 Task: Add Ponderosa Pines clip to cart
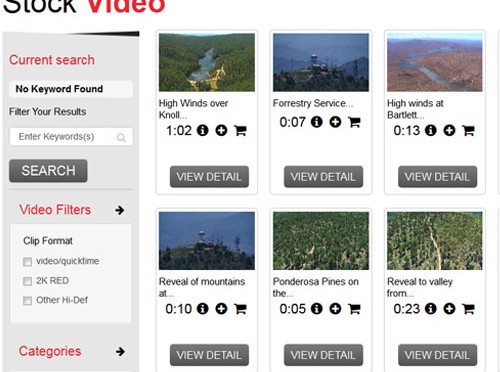pyautogui.click(x=354, y=309)
